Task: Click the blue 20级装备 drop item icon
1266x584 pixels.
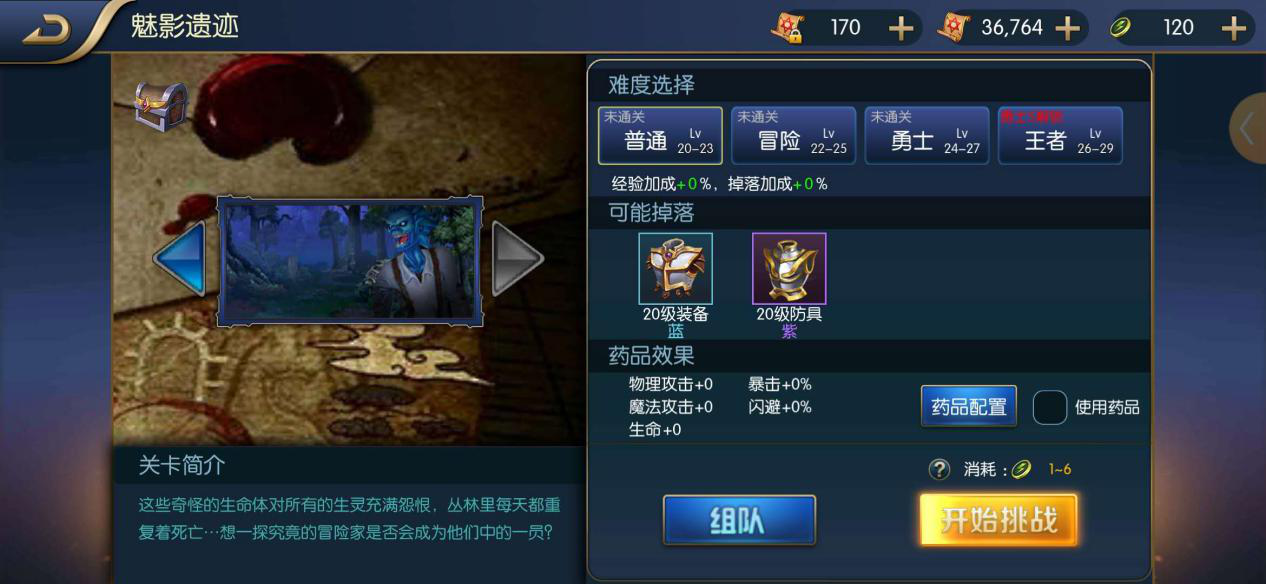Action: (676, 268)
